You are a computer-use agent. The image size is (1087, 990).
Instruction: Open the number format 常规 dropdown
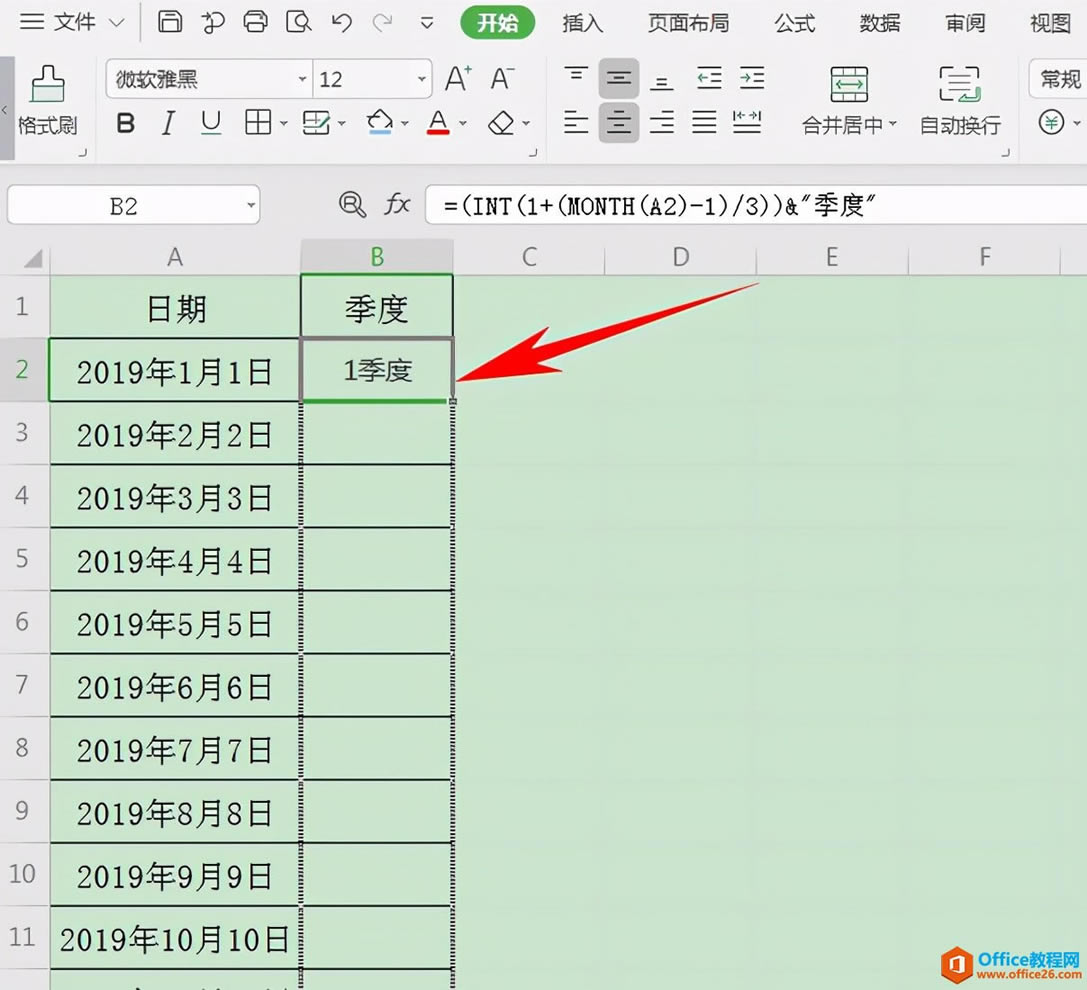tap(1059, 79)
